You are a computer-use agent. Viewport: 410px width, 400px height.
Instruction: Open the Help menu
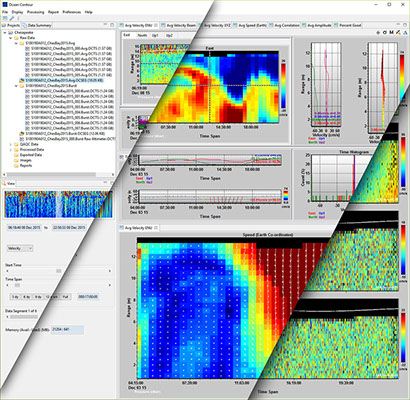coord(88,12)
